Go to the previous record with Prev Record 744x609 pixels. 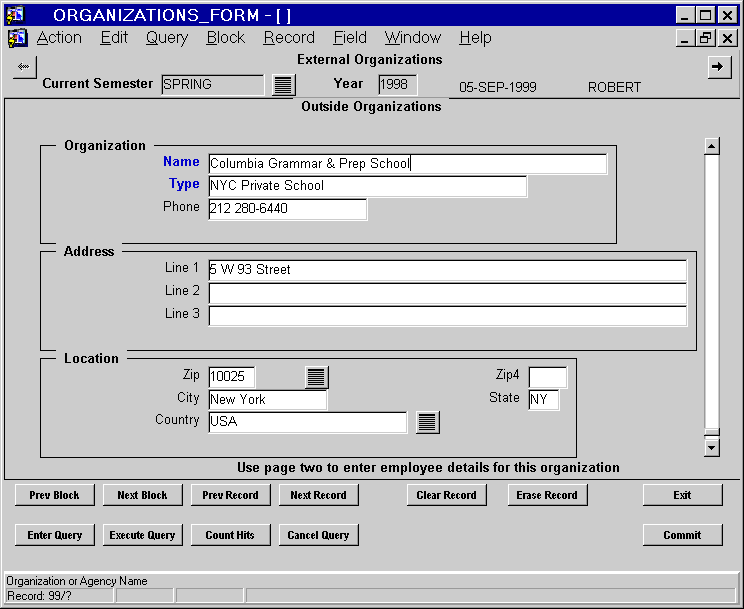tap(231, 495)
